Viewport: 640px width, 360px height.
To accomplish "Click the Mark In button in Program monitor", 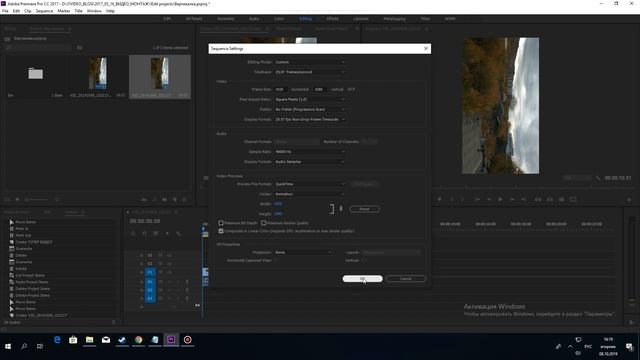I will (452, 199).
